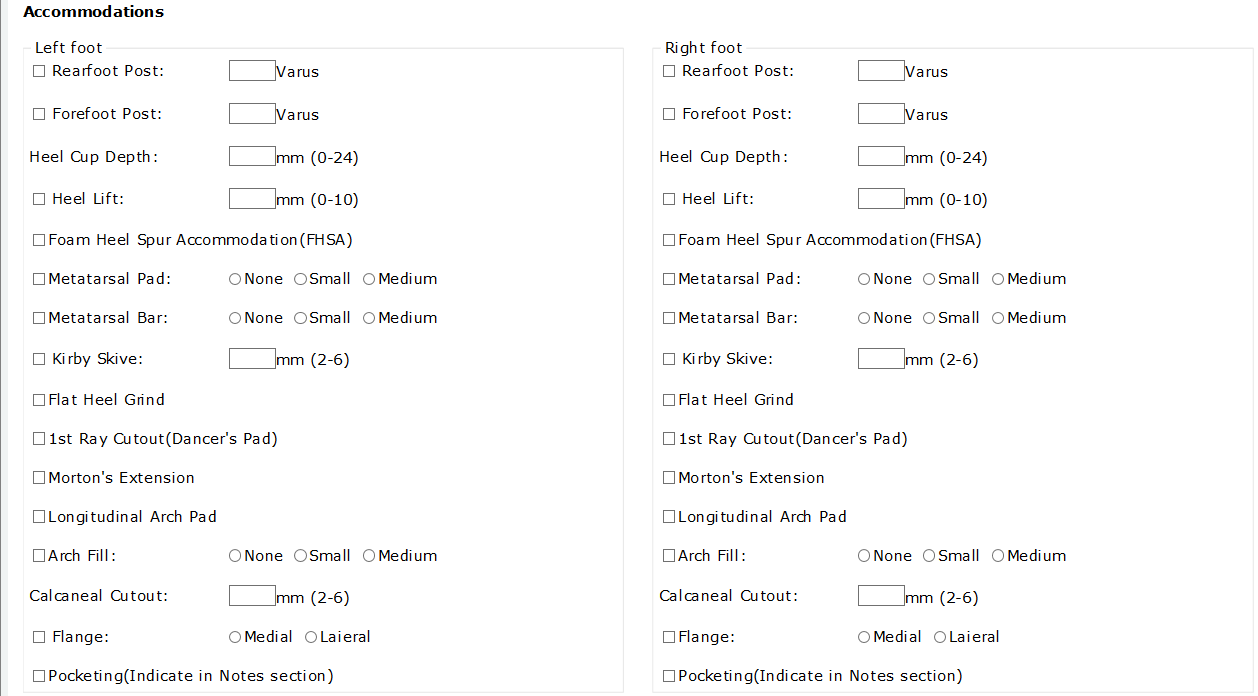Focus right foot Calcaneal Cutout mm field
Image resolution: width=1258 pixels, height=696 pixels.
click(881, 596)
